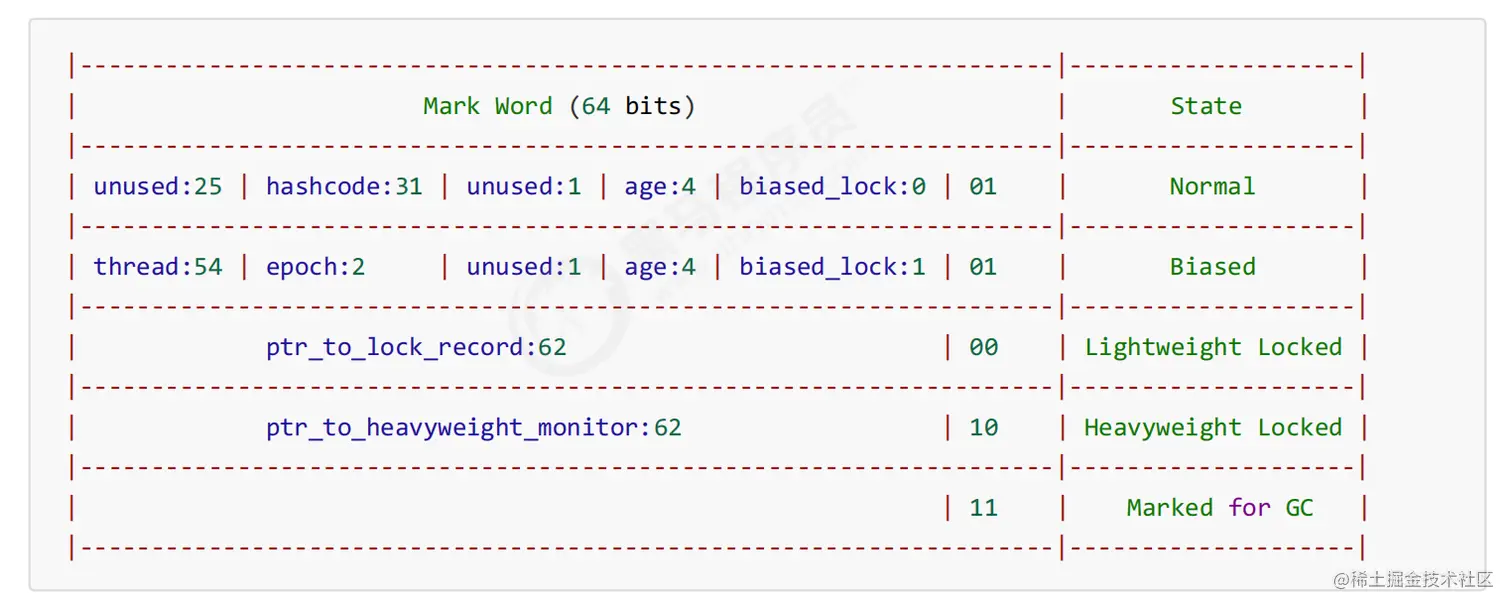Click the biased_lock:1 field
The width and height of the screenshot is (1512, 608).
pos(832,267)
